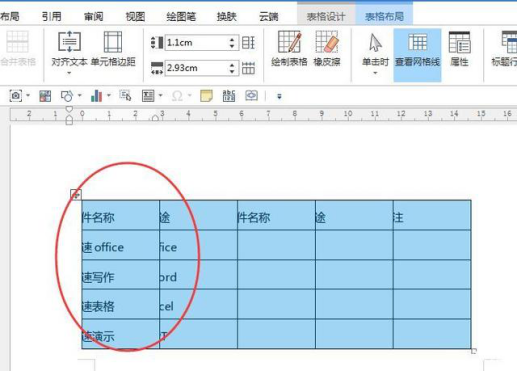Expand the Align Text (对齐文本) dropdown
517x371 pixels.
(69, 73)
